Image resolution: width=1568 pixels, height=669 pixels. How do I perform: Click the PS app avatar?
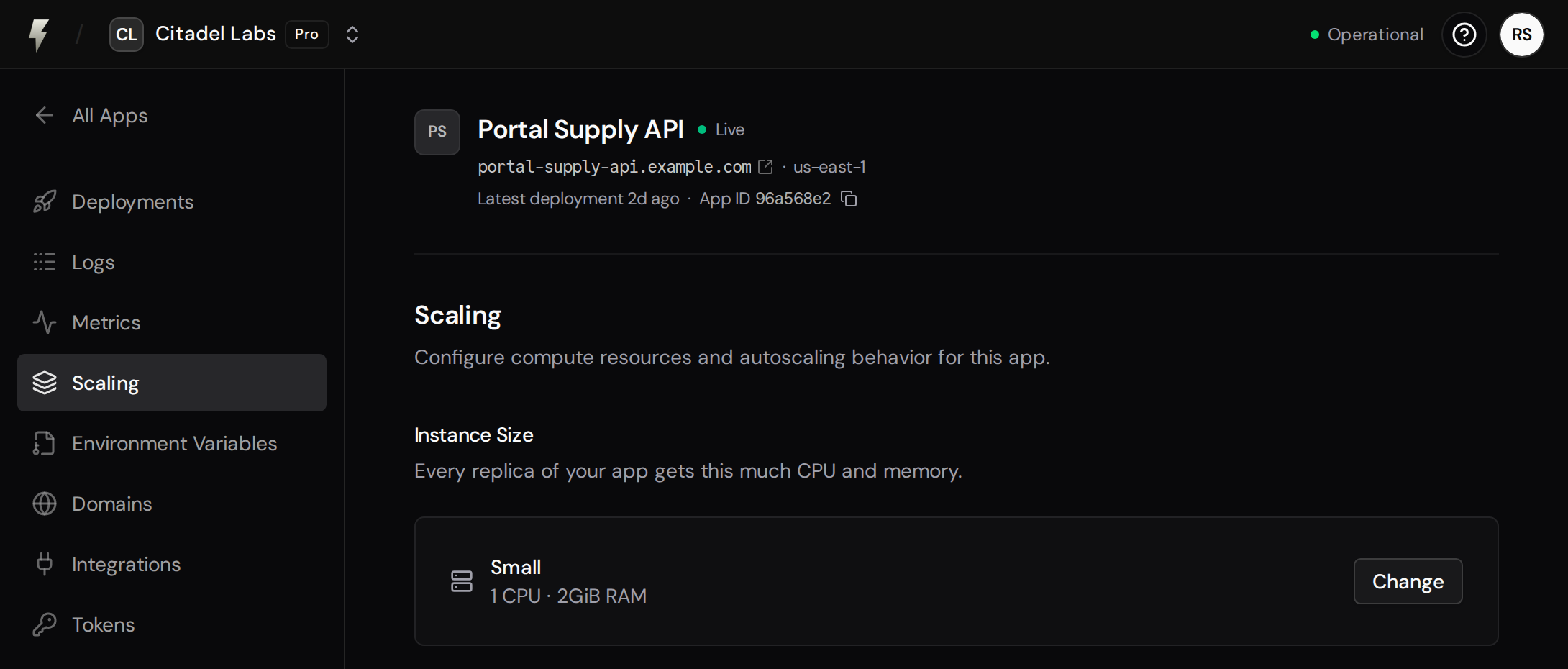click(437, 132)
